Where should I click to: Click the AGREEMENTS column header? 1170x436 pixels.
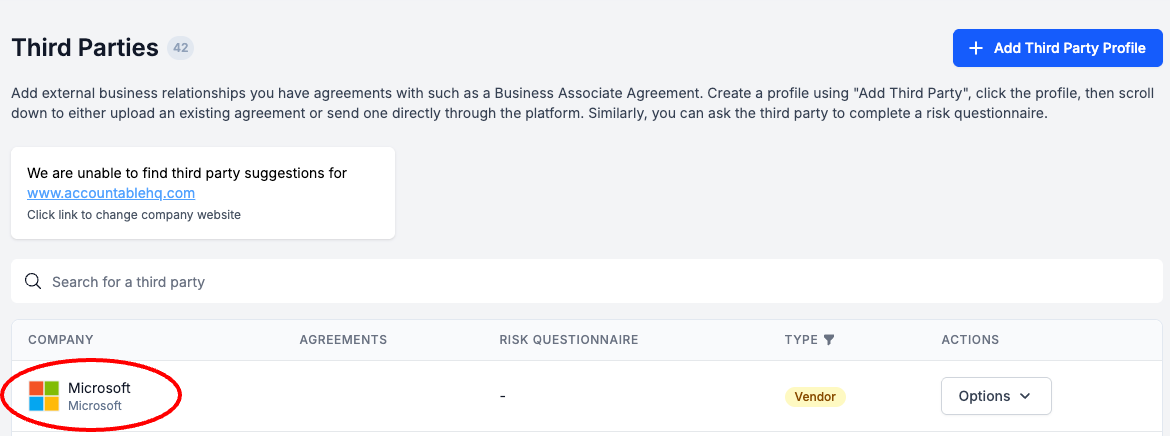tap(343, 340)
